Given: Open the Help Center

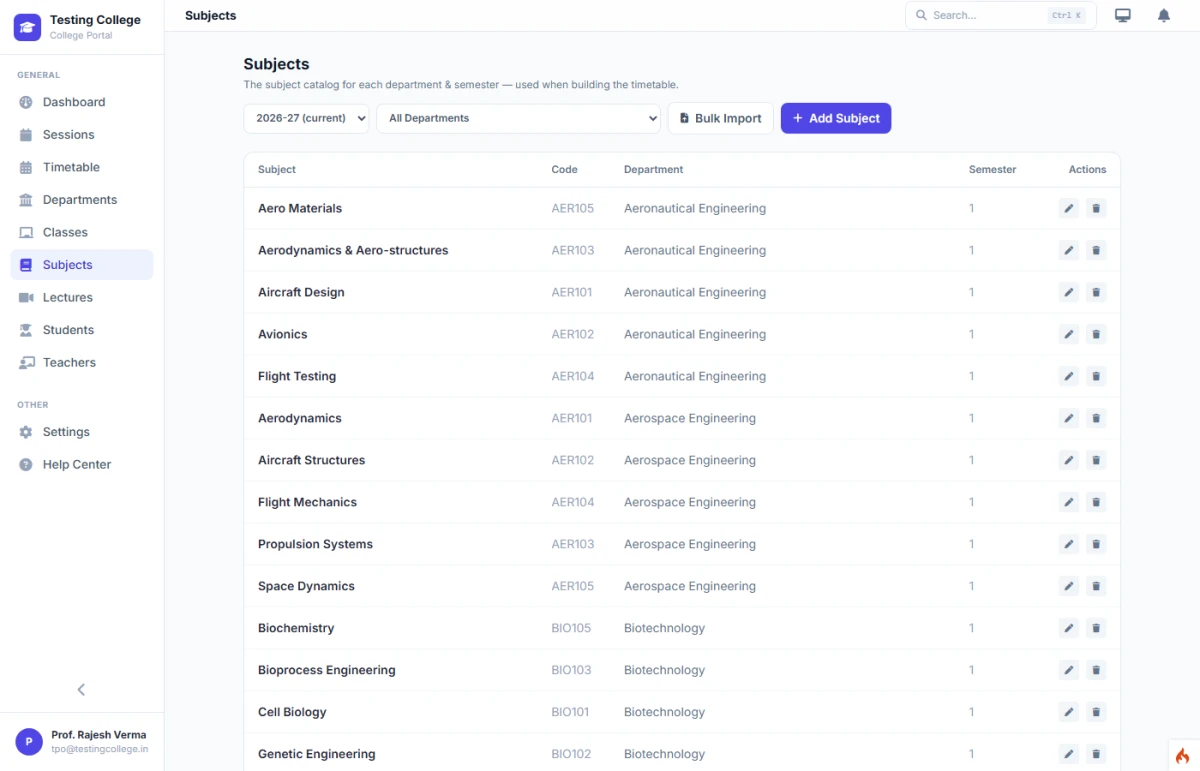Looking at the screenshot, I should point(82,464).
